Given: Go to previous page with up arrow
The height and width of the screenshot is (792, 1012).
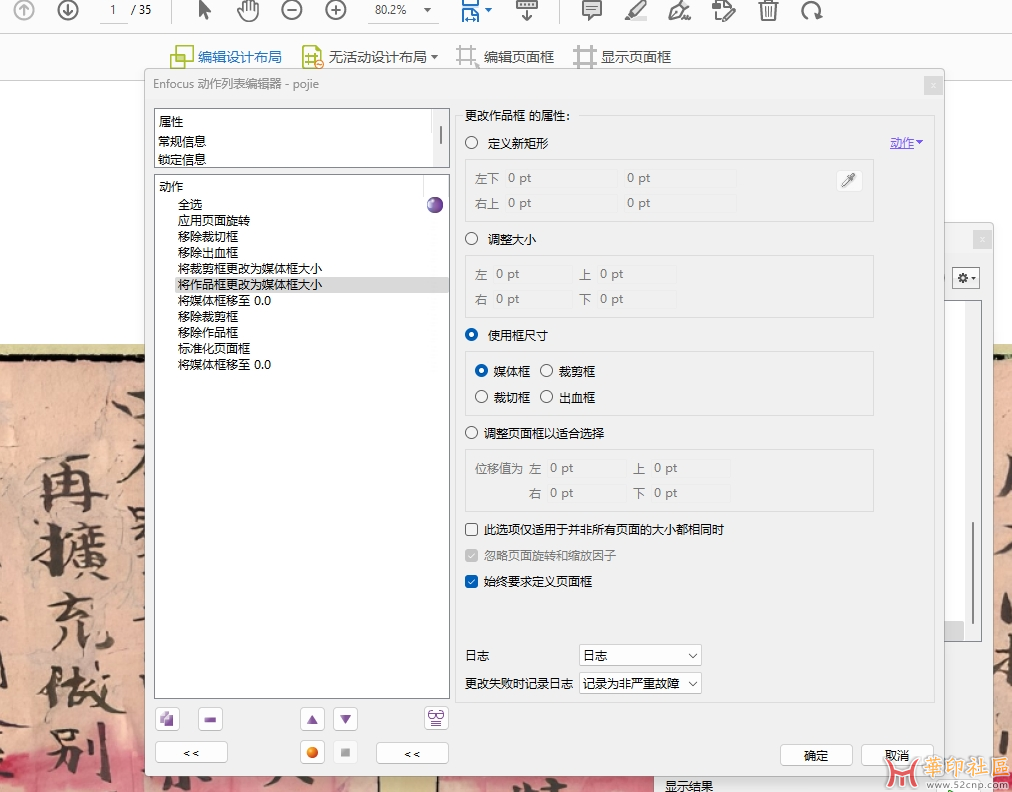Looking at the screenshot, I should point(24,10).
